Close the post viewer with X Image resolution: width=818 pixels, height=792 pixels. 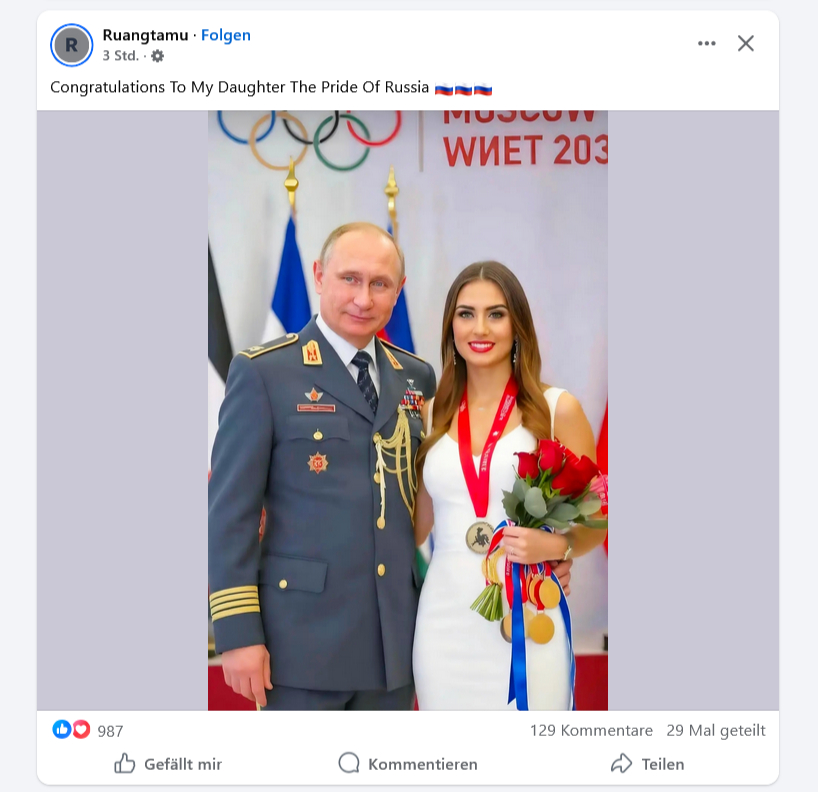(x=745, y=43)
